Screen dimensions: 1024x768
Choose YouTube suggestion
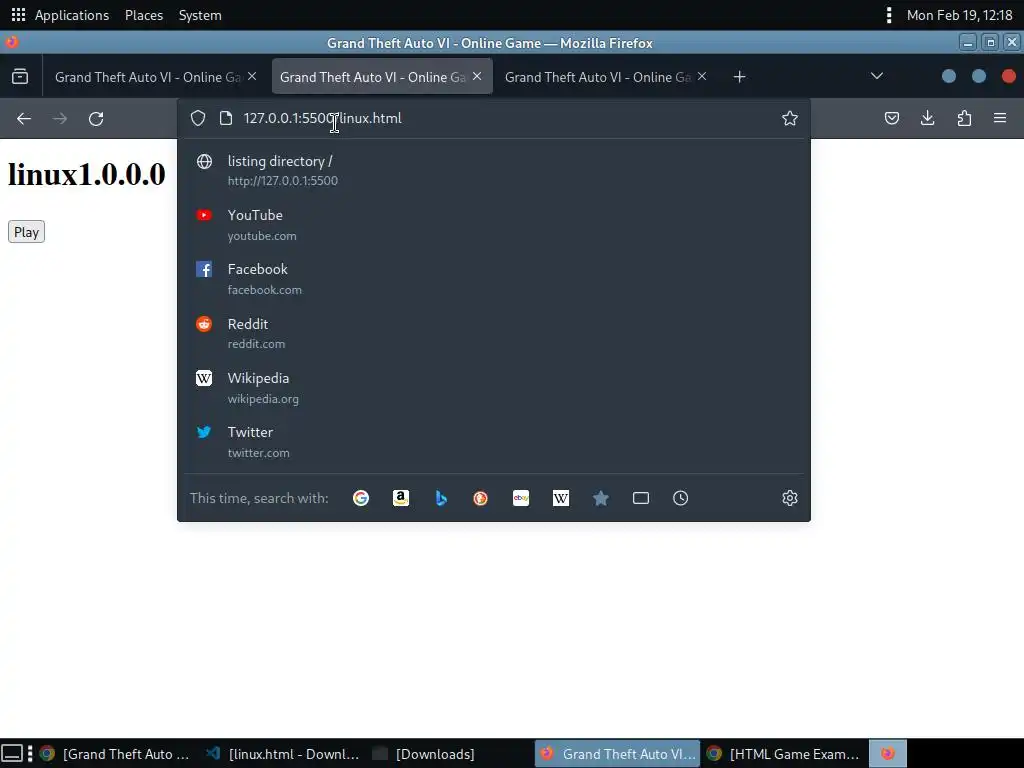click(x=494, y=225)
